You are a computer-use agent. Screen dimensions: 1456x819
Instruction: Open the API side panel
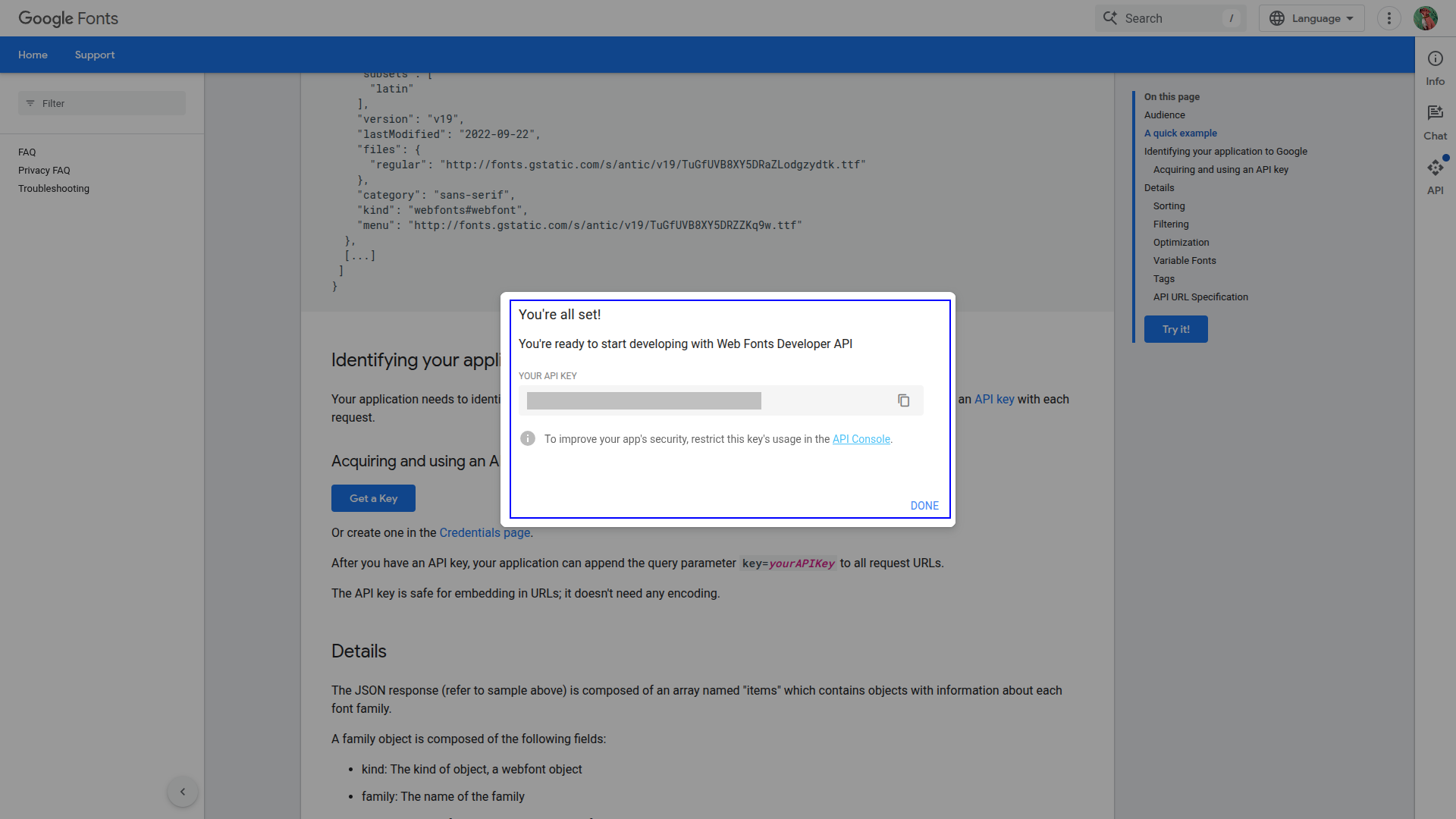pyautogui.click(x=1435, y=177)
